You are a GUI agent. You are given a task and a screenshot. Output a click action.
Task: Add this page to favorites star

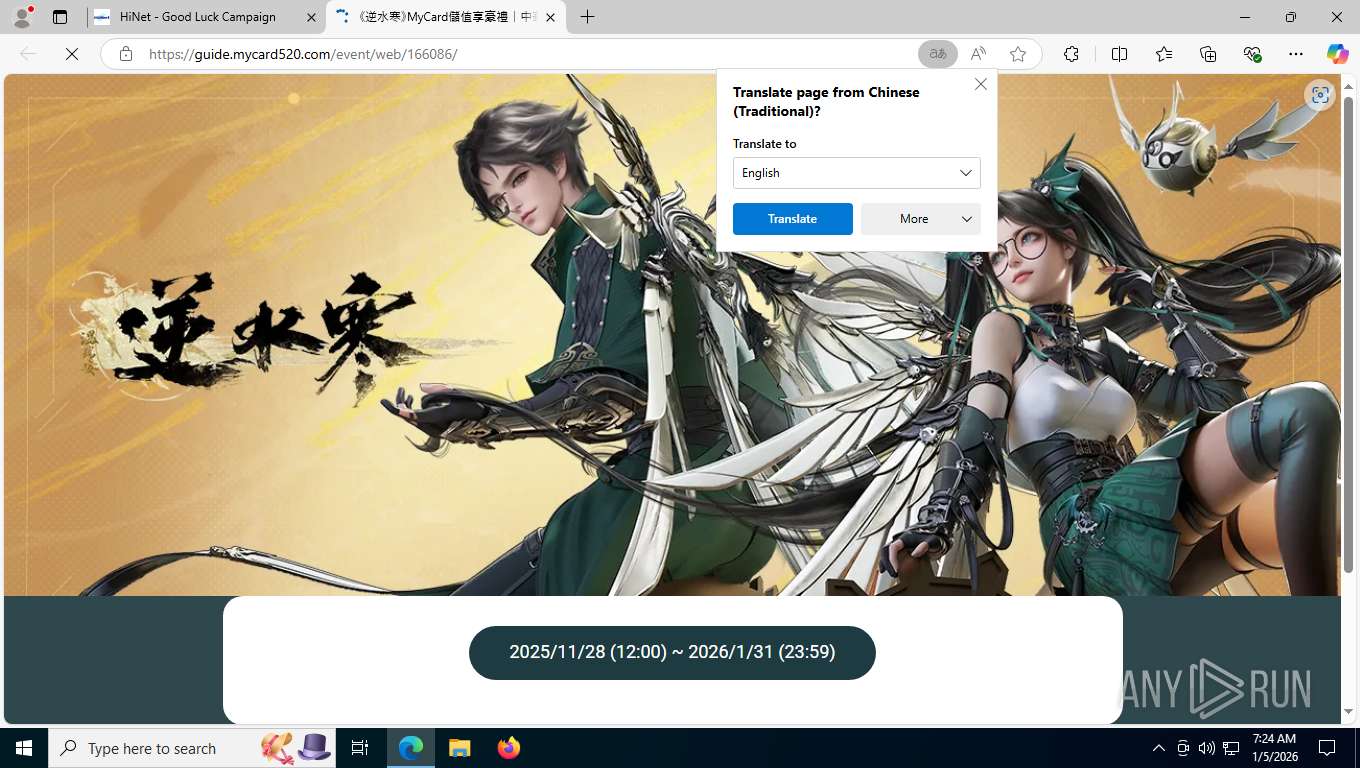click(x=1018, y=54)
